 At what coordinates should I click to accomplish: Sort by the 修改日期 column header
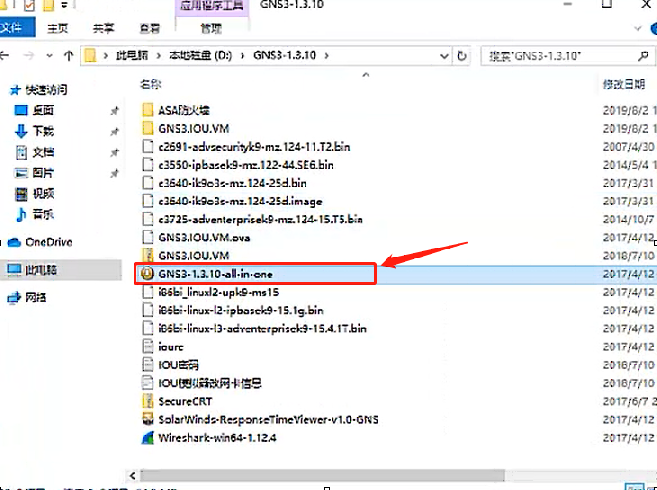[624, 84]
